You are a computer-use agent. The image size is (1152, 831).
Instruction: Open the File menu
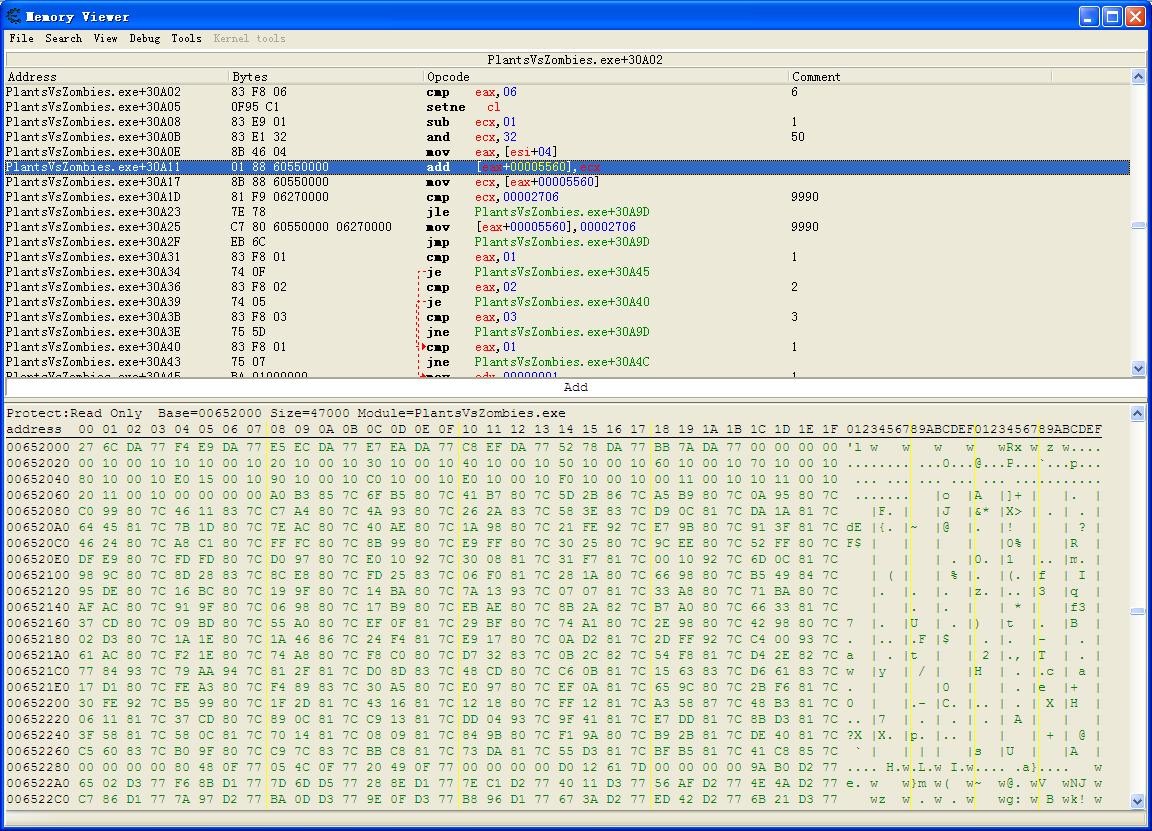[x=21, y=38]
